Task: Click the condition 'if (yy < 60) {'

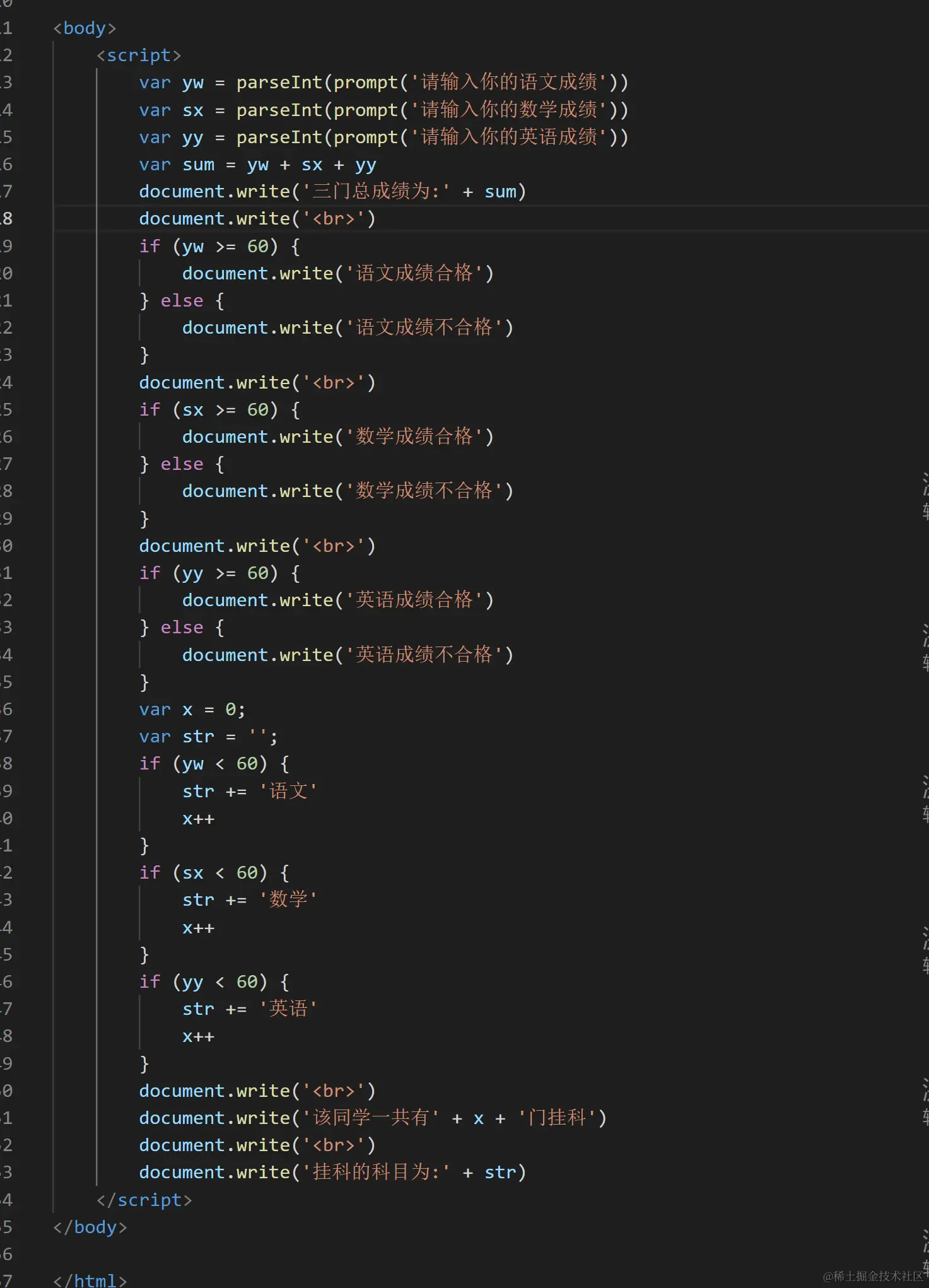Action: coord(214,981)
